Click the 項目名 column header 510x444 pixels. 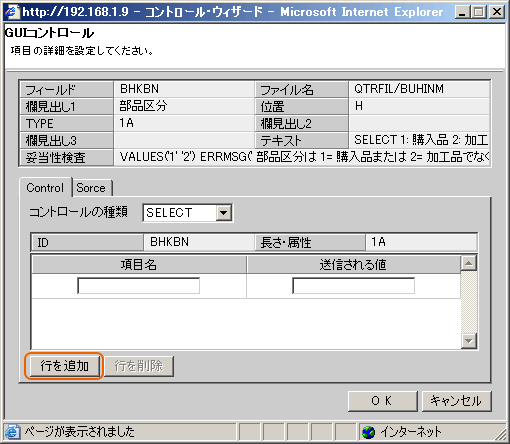(139, 265)
